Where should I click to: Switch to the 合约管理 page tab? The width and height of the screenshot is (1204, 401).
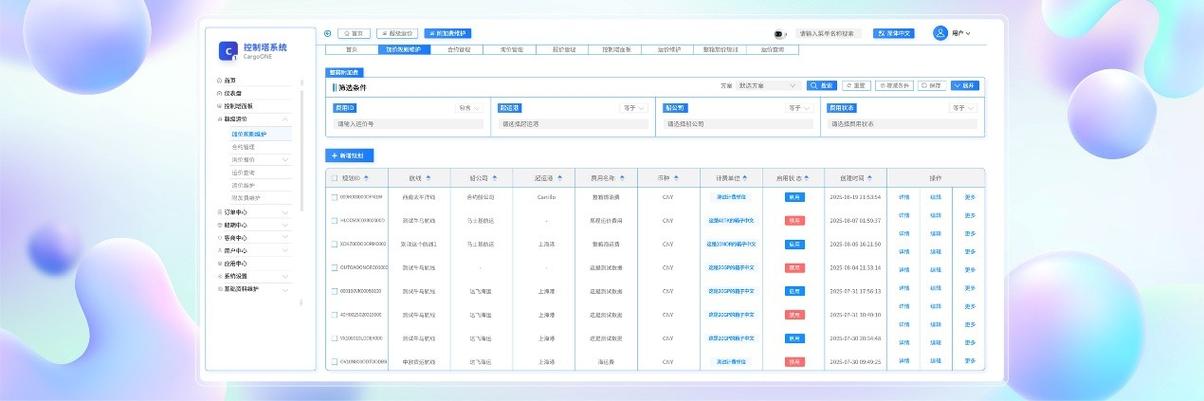[459, 48]
